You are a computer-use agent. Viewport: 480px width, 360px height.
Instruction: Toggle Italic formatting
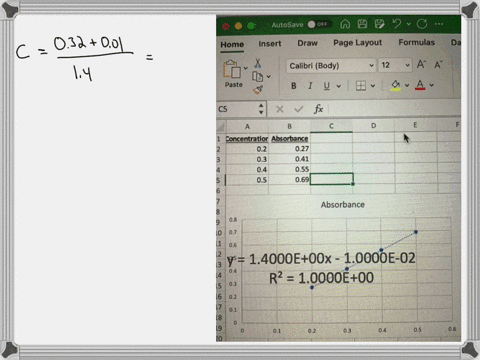[x=310, y=86]
